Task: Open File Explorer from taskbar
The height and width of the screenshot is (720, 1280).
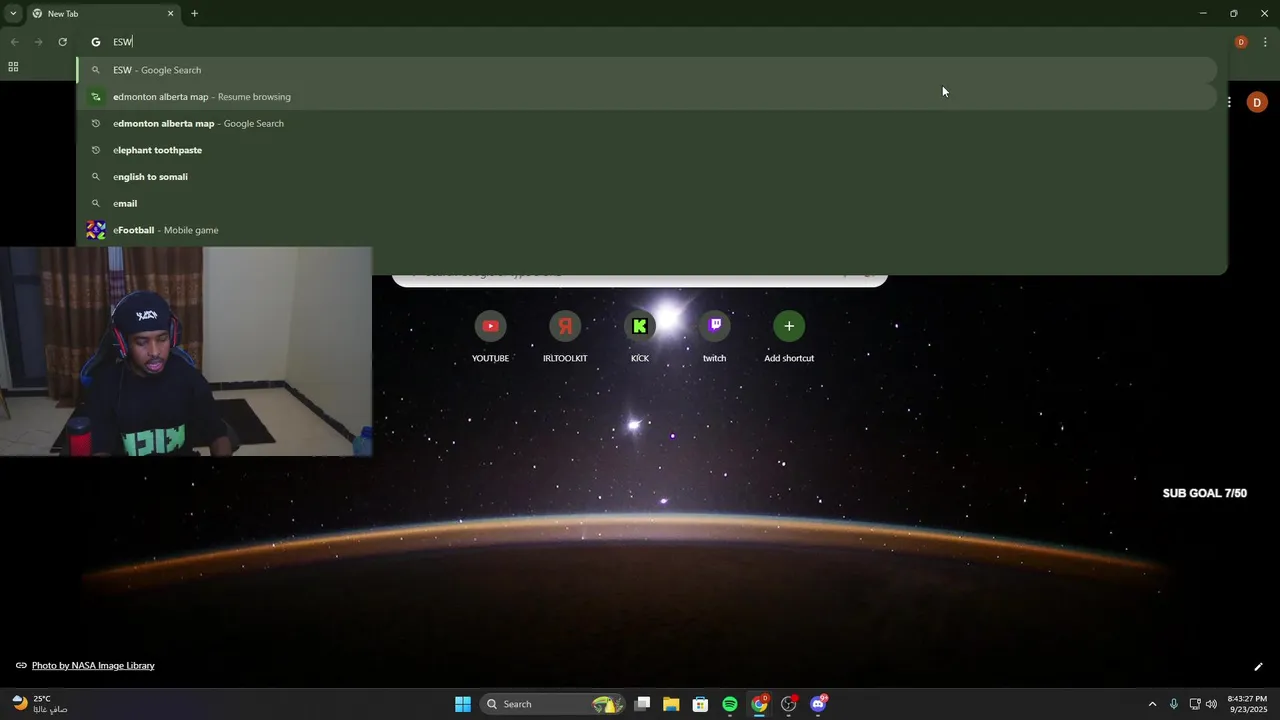Action: [x=671, y=704]
